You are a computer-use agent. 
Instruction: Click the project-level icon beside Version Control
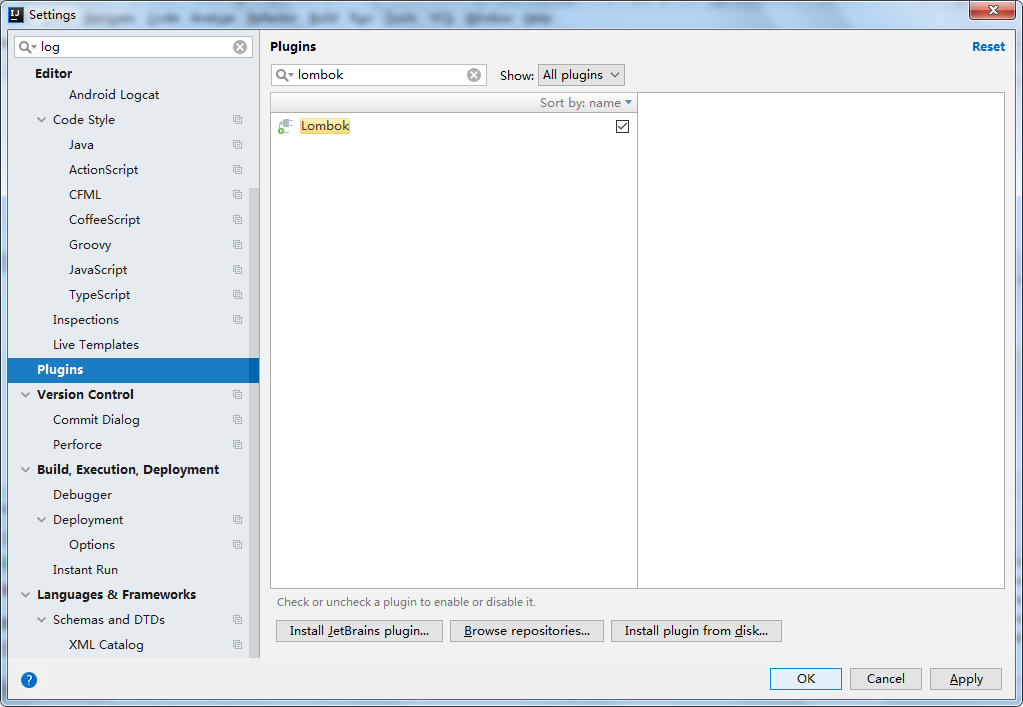point(237,395)
